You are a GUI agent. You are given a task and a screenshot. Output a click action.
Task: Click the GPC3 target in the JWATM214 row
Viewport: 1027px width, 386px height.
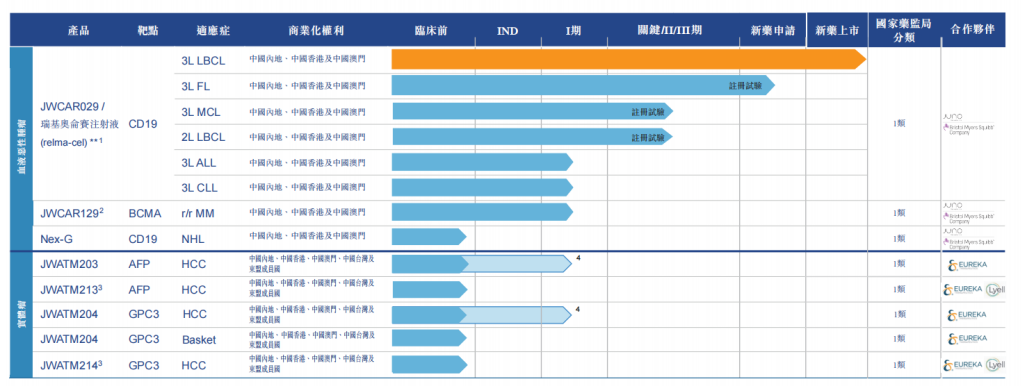click(144, 365)
